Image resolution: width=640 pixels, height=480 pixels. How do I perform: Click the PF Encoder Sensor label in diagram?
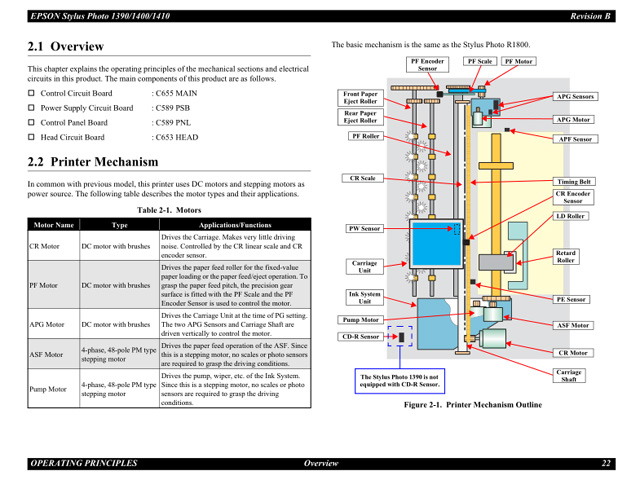[428, 65]
